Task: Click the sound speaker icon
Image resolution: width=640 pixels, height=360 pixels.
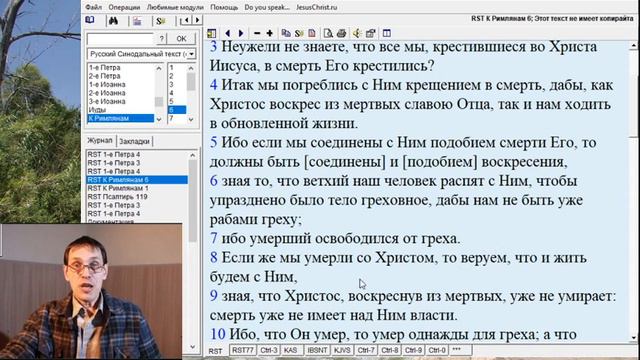Action: (357, 33)
